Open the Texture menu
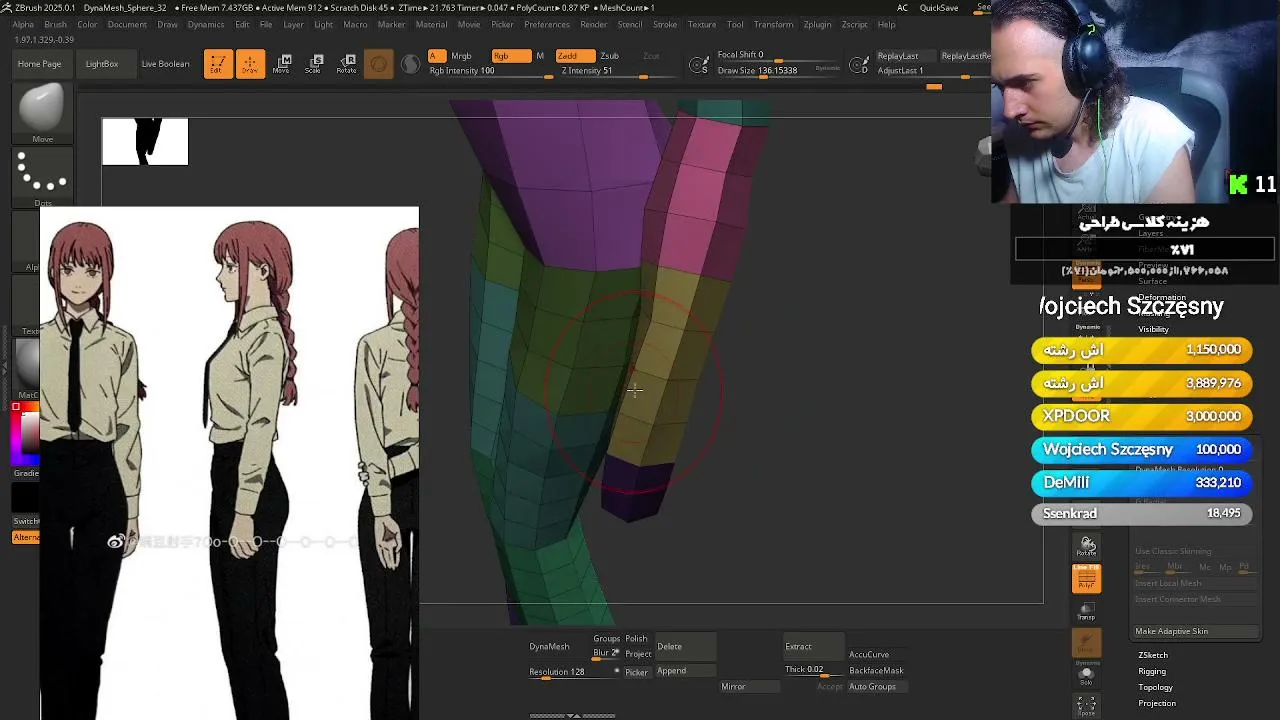 701,25
